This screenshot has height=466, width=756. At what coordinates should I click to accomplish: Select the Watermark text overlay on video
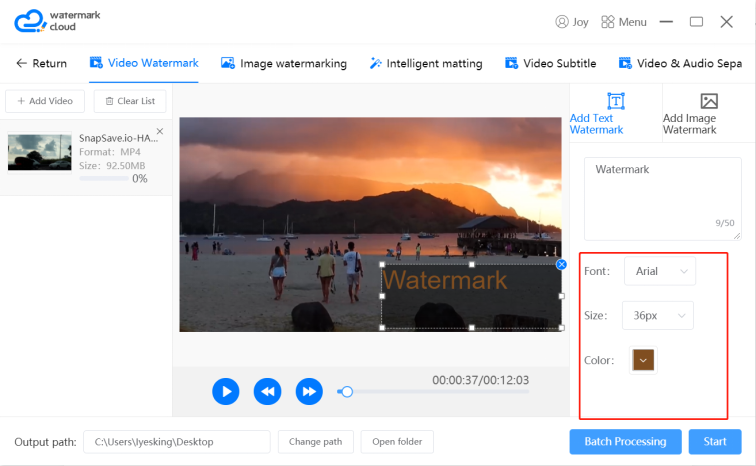click(x=445, y=280)
